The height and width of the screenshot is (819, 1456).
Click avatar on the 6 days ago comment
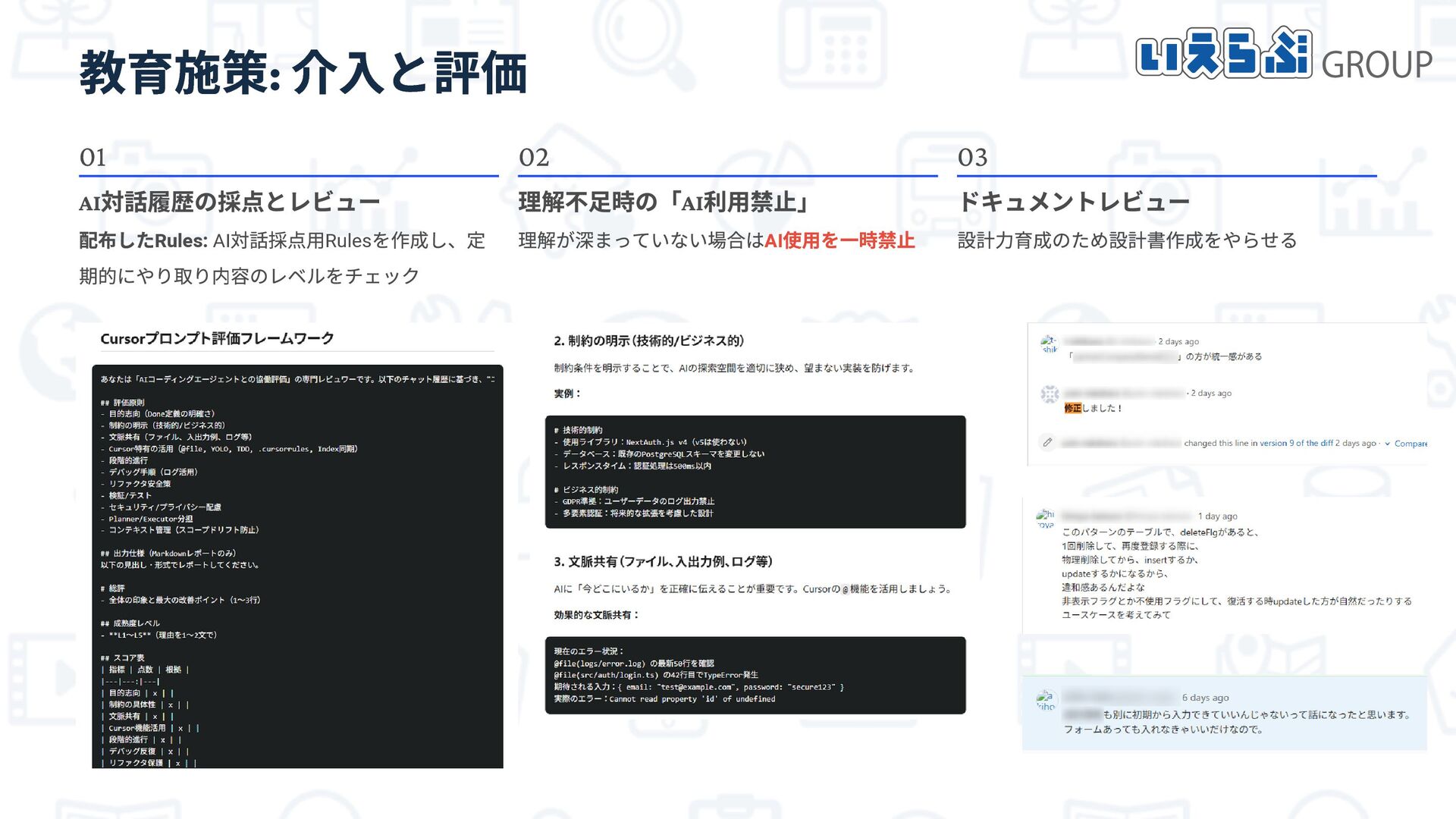pyautogui.click(x=1046, y=700)
